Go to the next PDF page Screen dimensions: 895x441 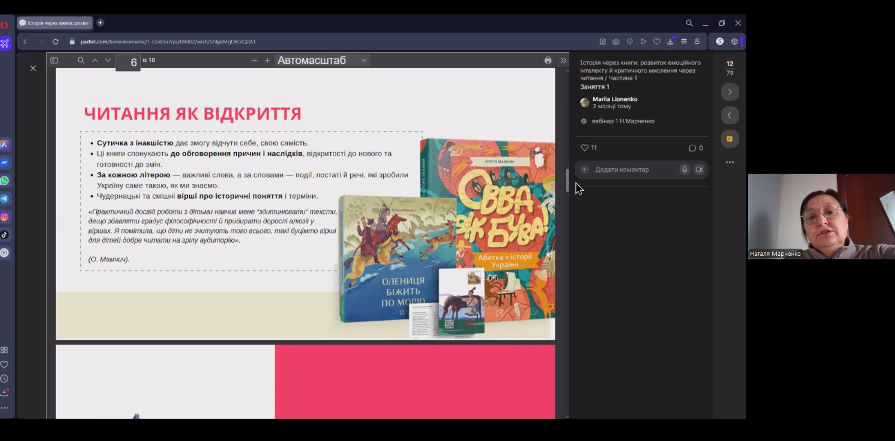(108, 61)
